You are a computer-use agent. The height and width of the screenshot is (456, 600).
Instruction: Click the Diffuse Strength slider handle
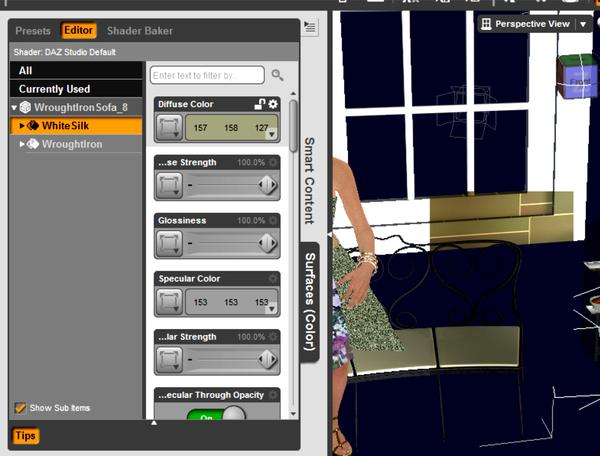[267, 186]
